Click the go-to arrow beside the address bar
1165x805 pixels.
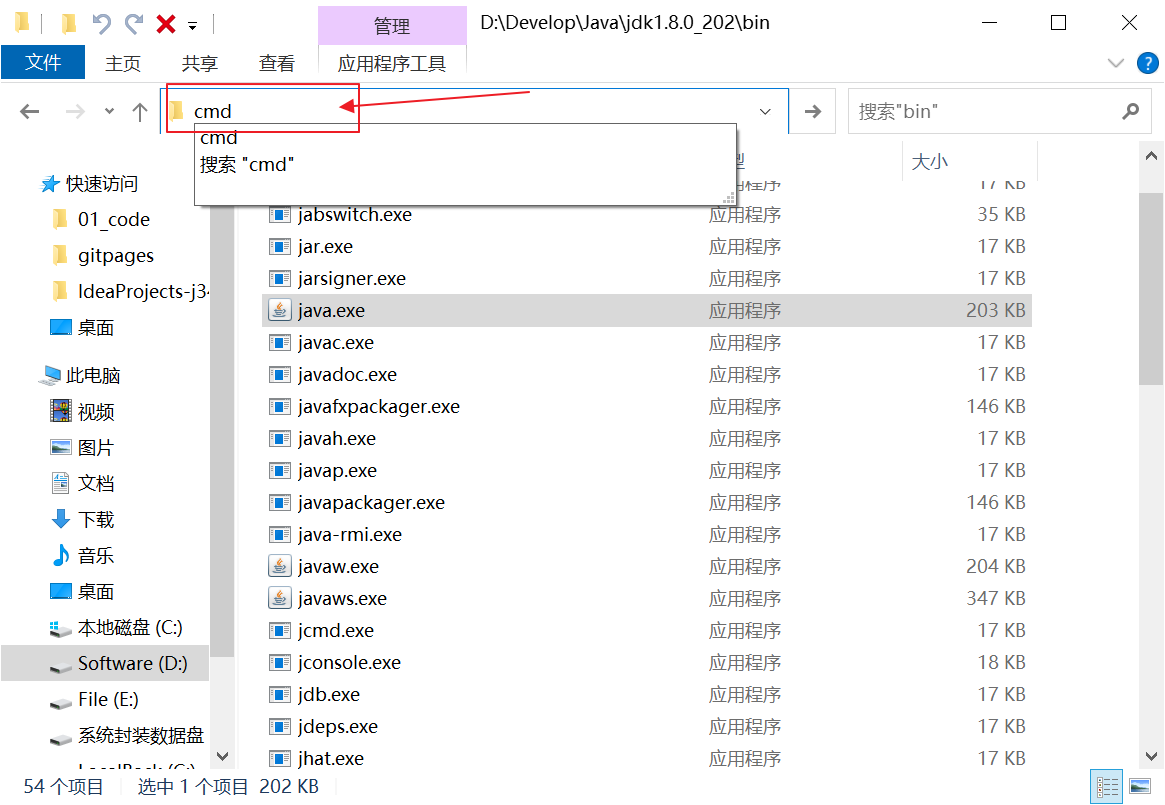pyautogui.click(x=813, y=112)
